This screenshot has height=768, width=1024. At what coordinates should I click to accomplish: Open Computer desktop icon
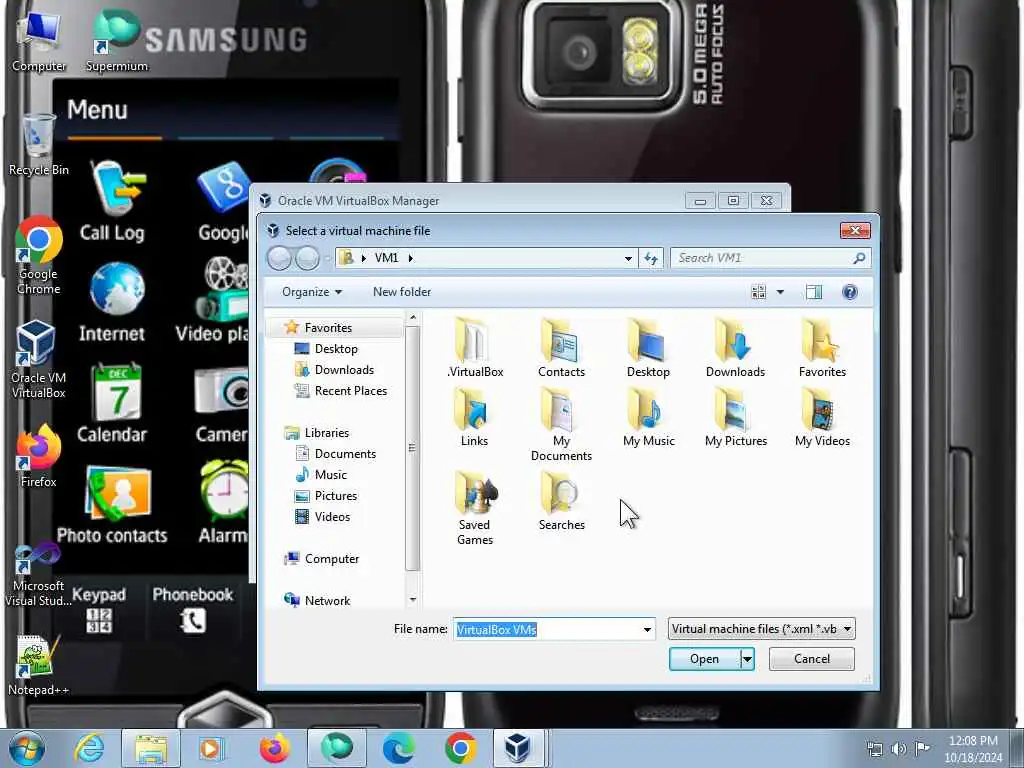coord(39,41)
